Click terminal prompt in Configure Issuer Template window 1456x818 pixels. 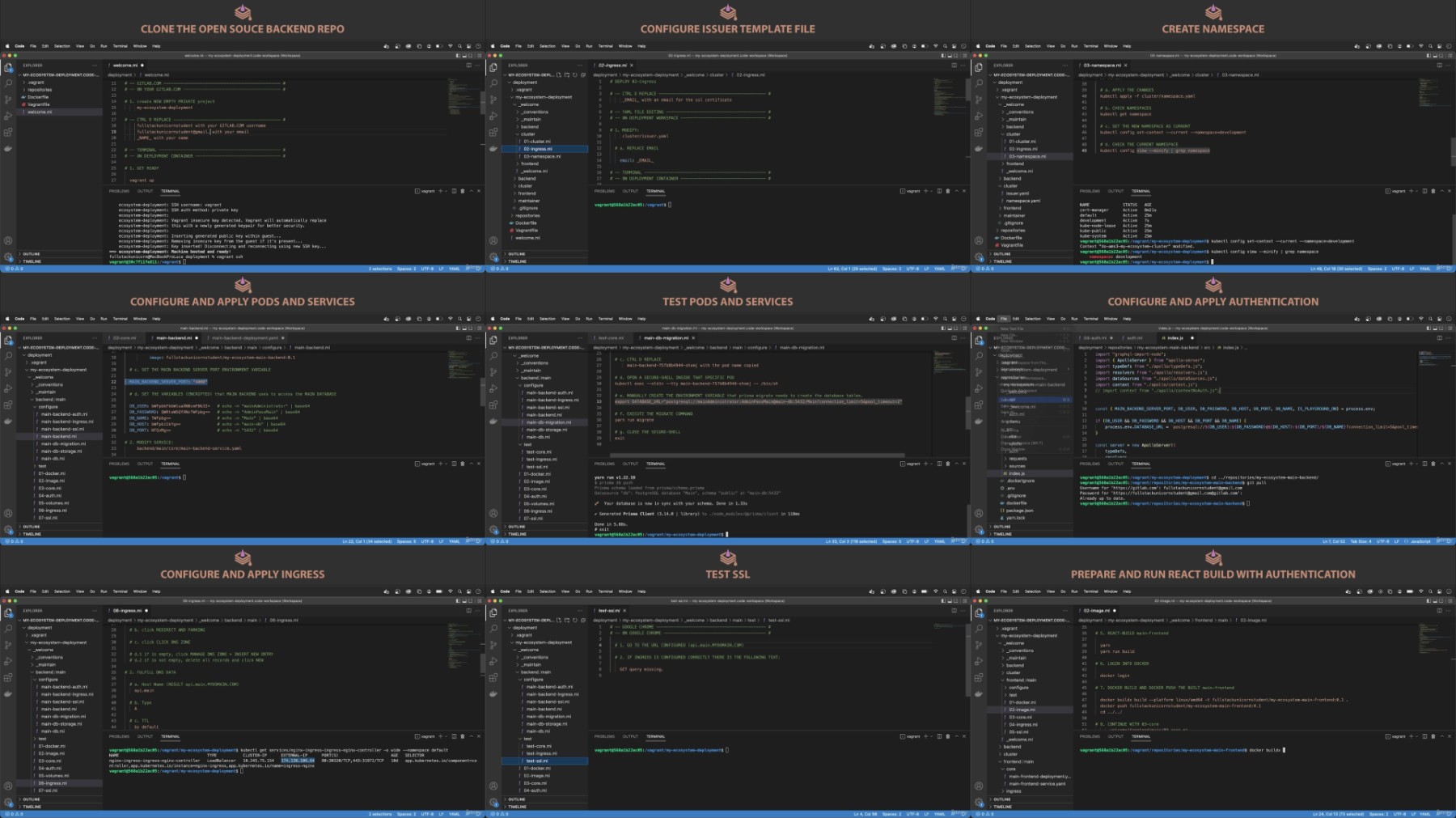[x=631, y=205]
